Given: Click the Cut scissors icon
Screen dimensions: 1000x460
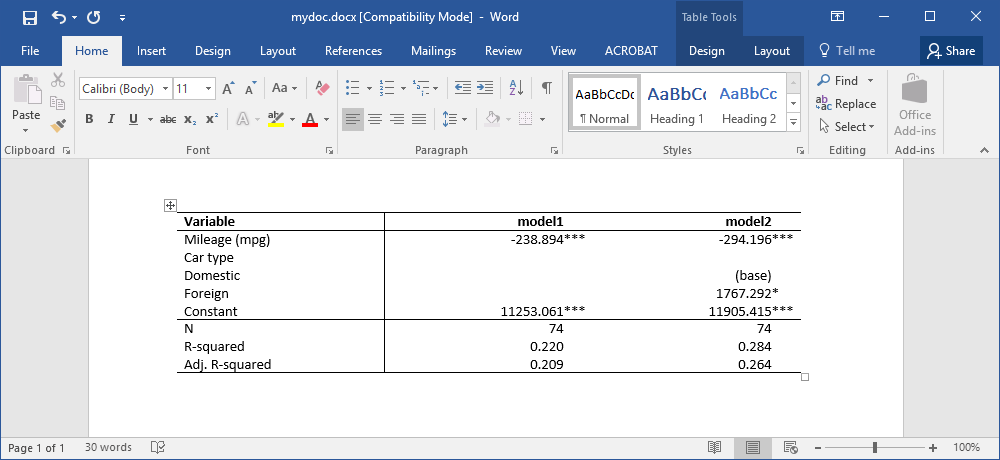Looking at the screenshot, I should coord(58,80).
